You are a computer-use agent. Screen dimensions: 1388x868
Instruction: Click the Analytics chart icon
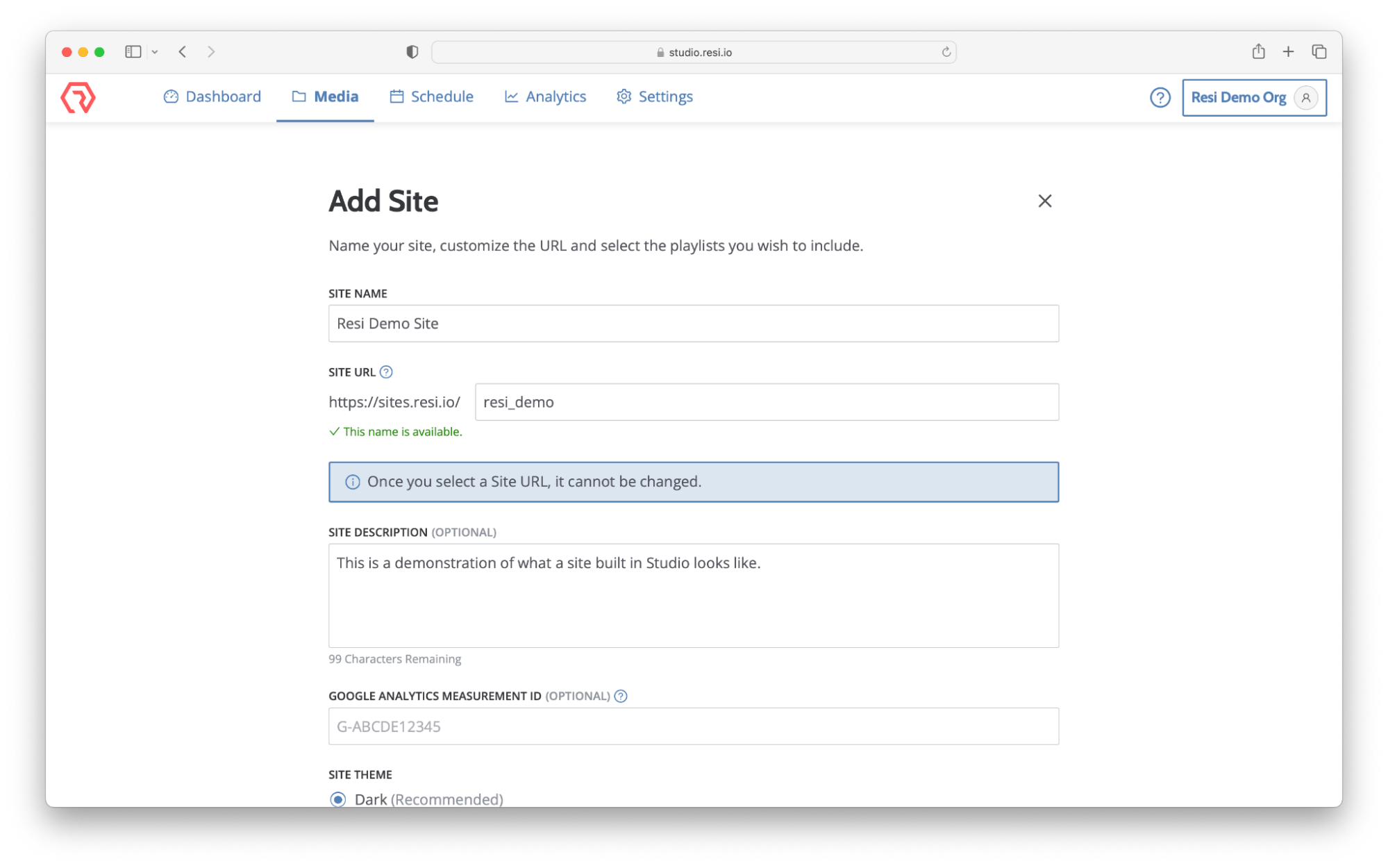tap(510, 97)
